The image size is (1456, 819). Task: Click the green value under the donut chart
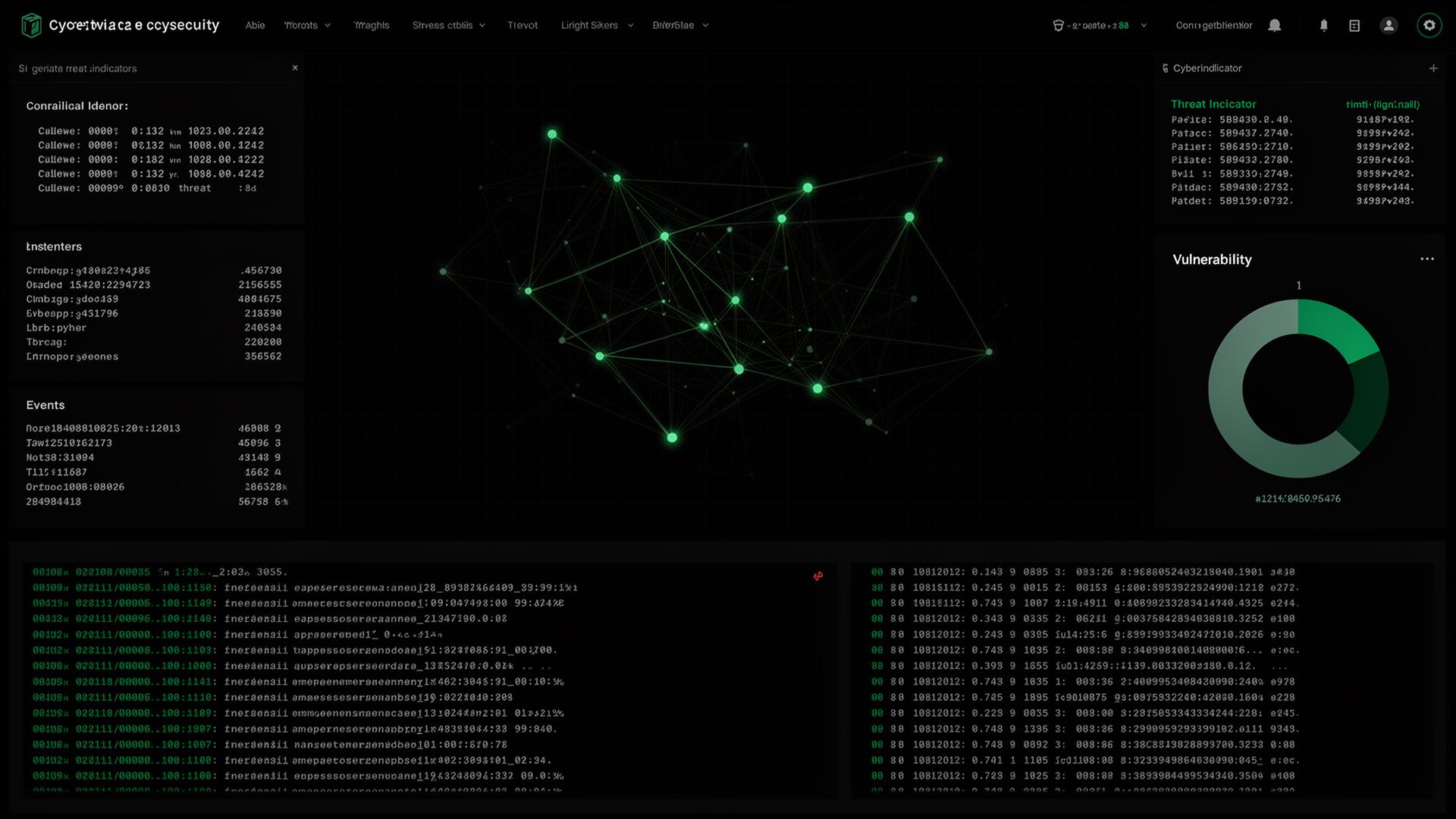1298,498
